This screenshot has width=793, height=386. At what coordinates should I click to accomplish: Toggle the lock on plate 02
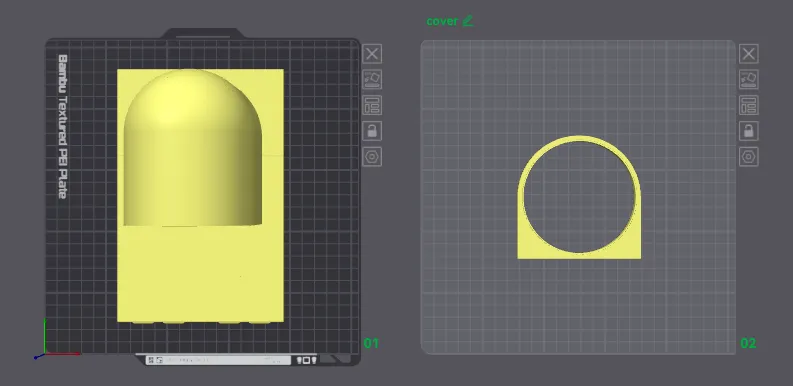click(748, 131)
